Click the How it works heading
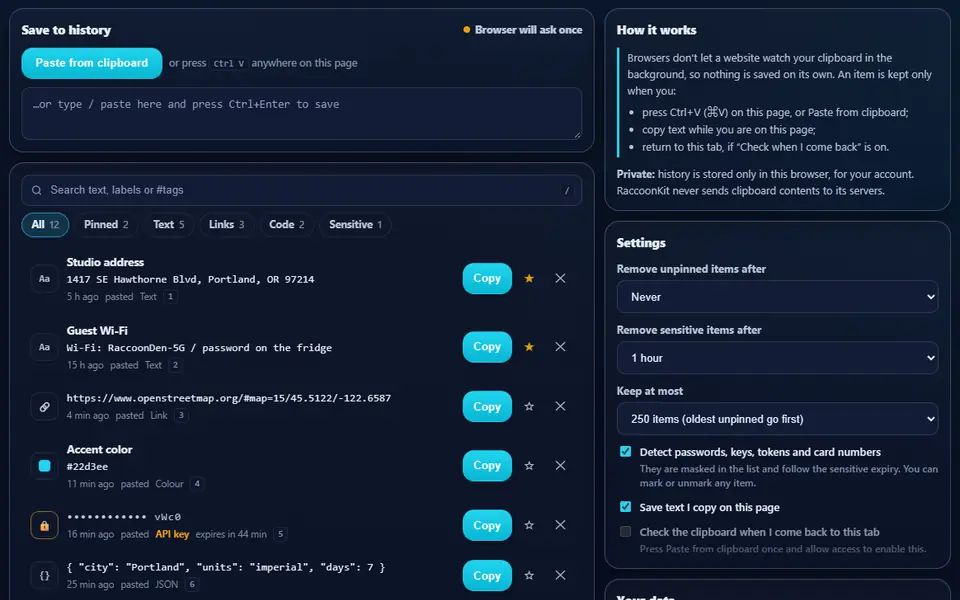 pyautogui.click(x=656, y=30)
